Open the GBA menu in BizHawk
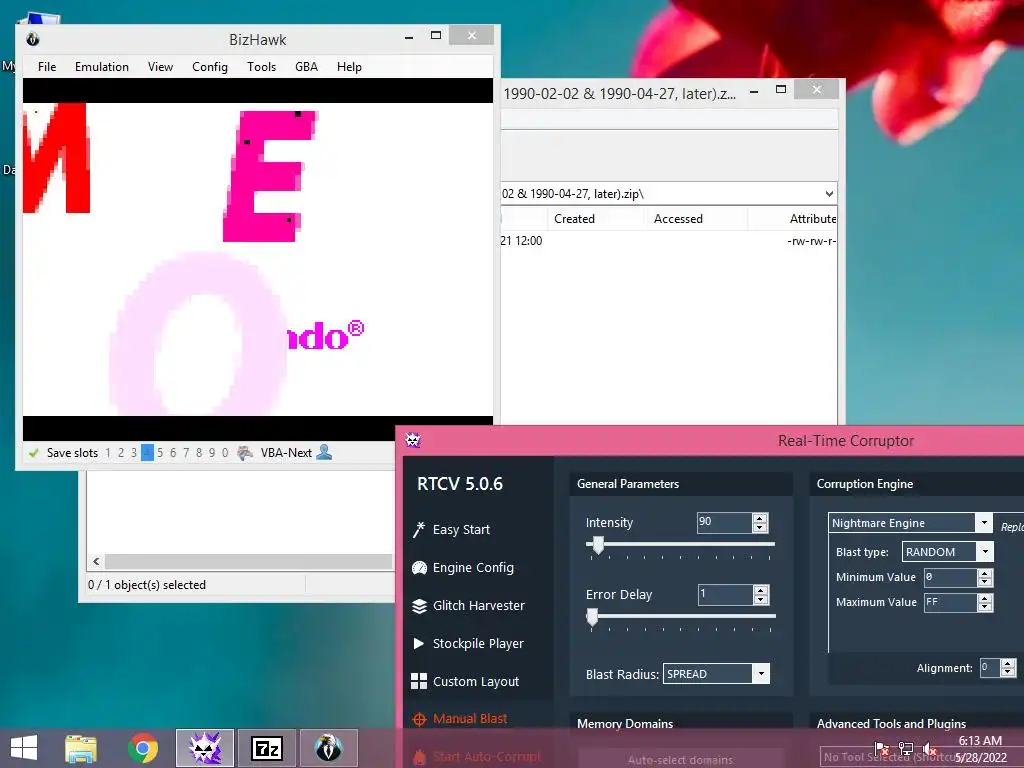Viewport: 1024px width, 768px height. [306, 67]
